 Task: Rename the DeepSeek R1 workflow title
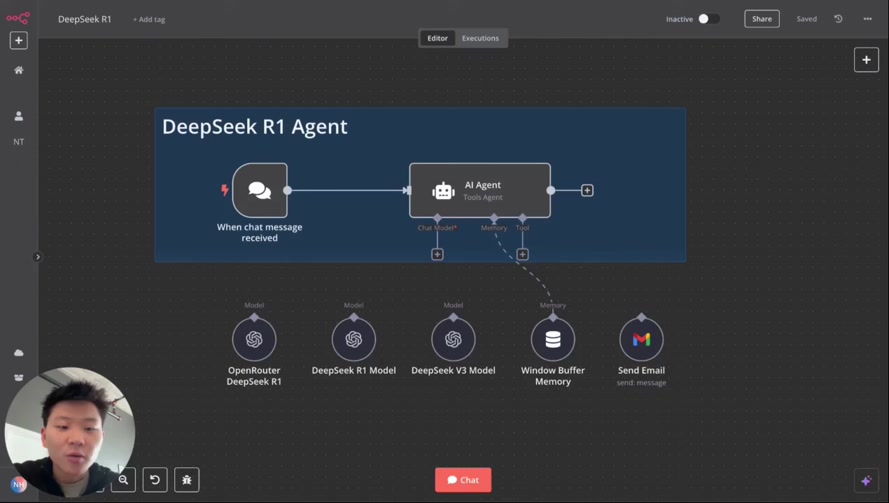point(84,19)
